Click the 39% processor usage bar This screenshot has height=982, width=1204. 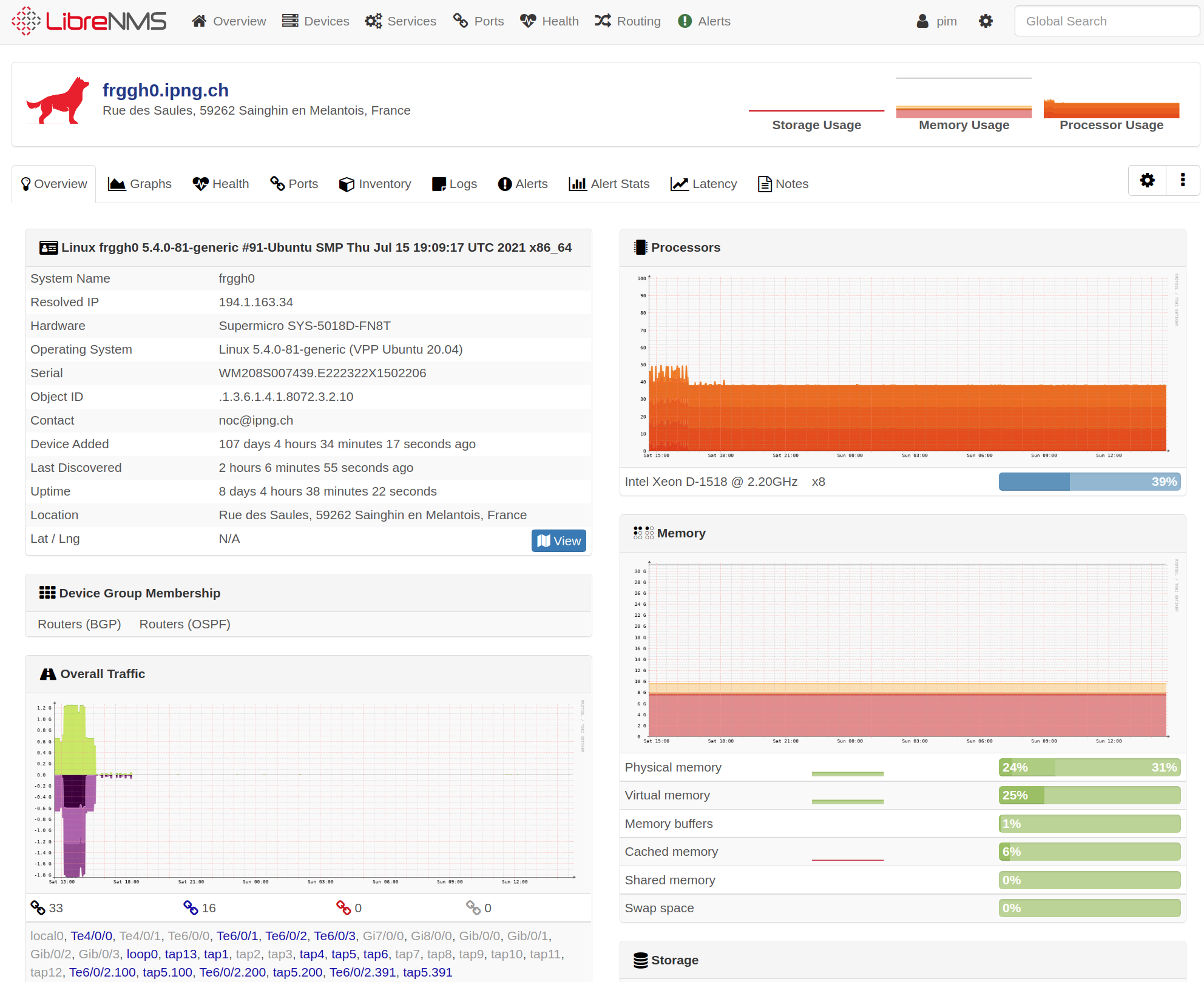(x=1089, y=482)
